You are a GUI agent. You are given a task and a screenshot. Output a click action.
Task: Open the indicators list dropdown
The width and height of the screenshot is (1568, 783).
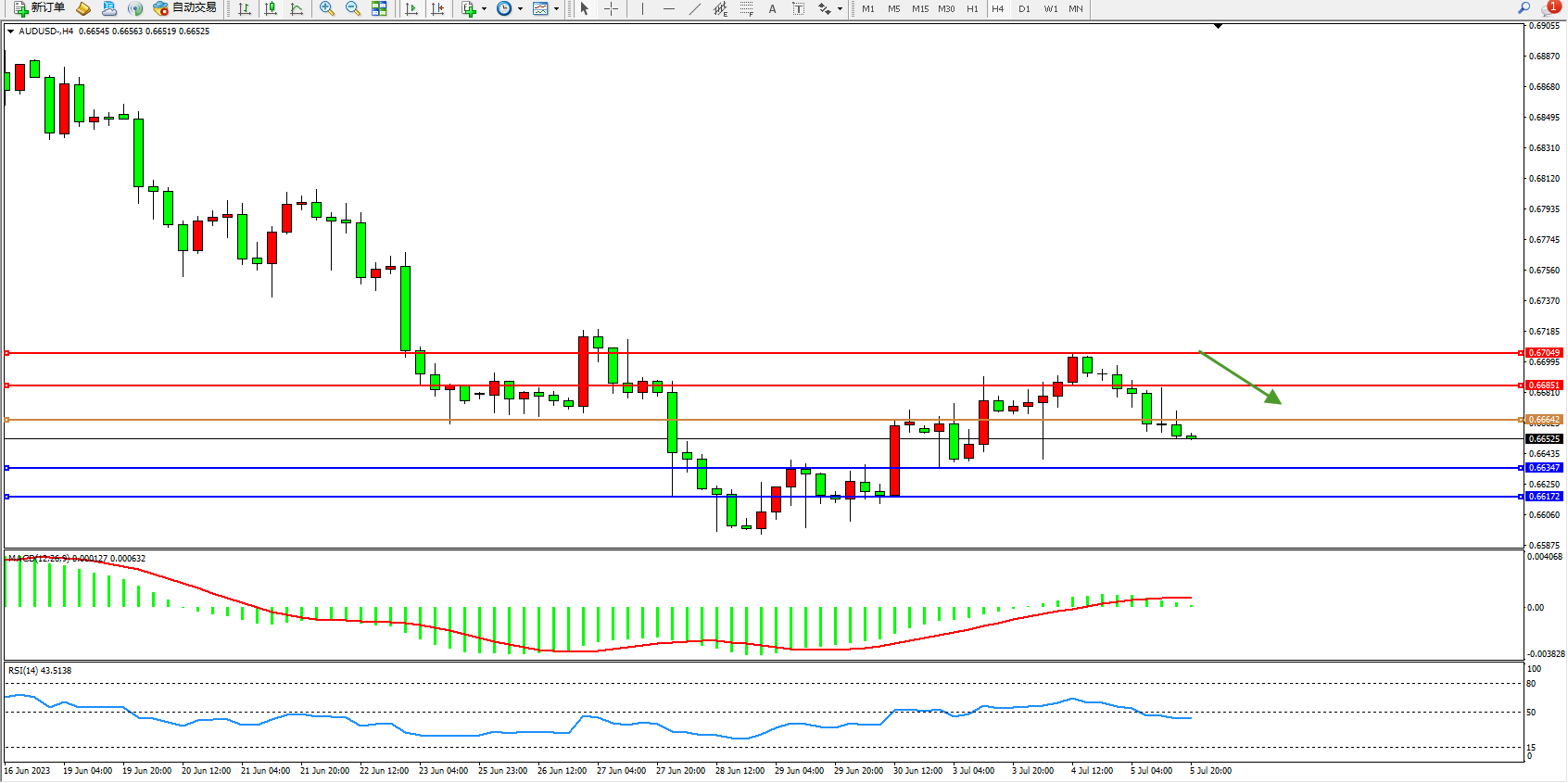[484, 8]
